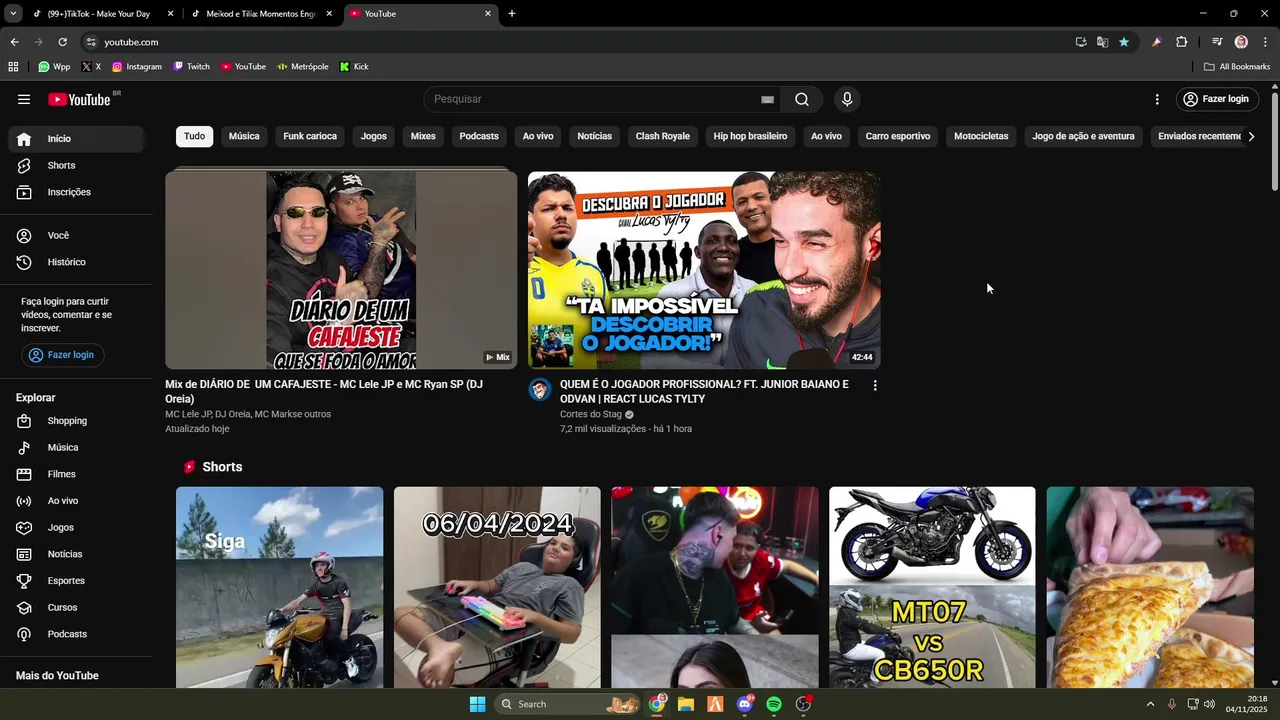Go back in browser
Screen dimensions: 1280x720
pyautogui.click(x=14, y=42)
